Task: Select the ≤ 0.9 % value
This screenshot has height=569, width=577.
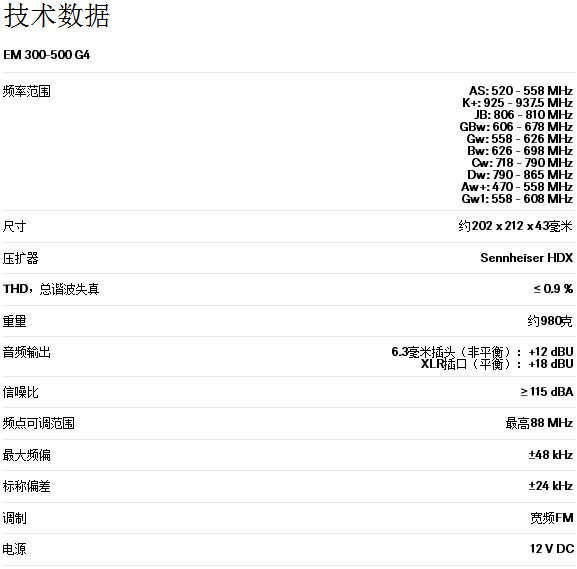Action: pyautogui.click(x=553, y=289)
